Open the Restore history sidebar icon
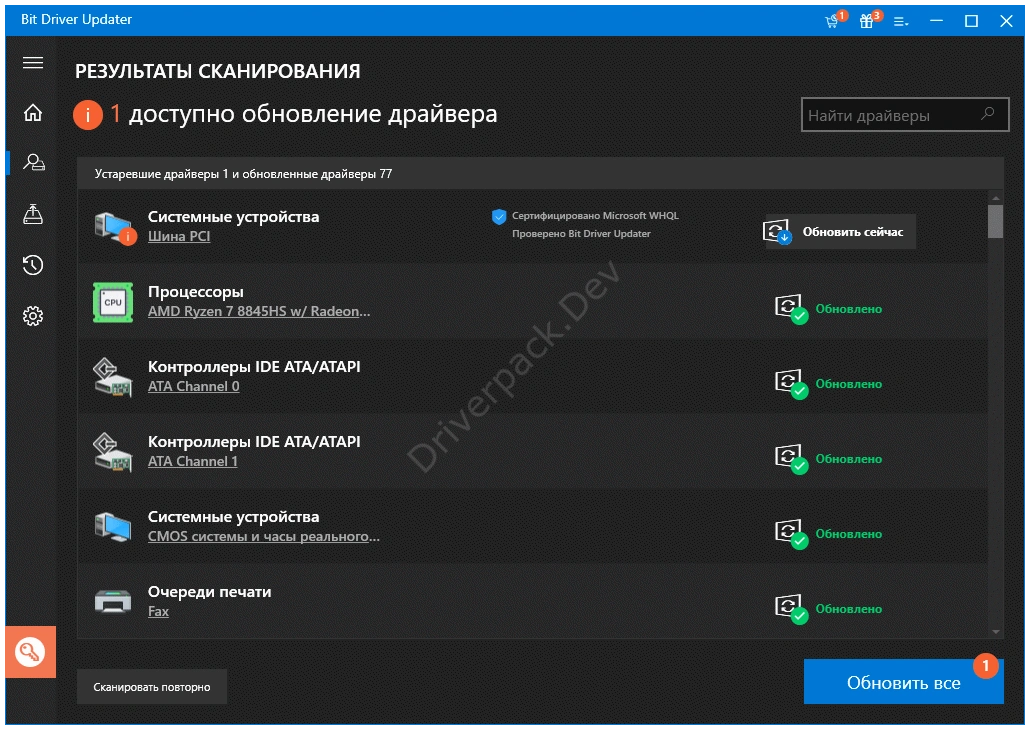The image size is (1028, 729). (33, 265)
